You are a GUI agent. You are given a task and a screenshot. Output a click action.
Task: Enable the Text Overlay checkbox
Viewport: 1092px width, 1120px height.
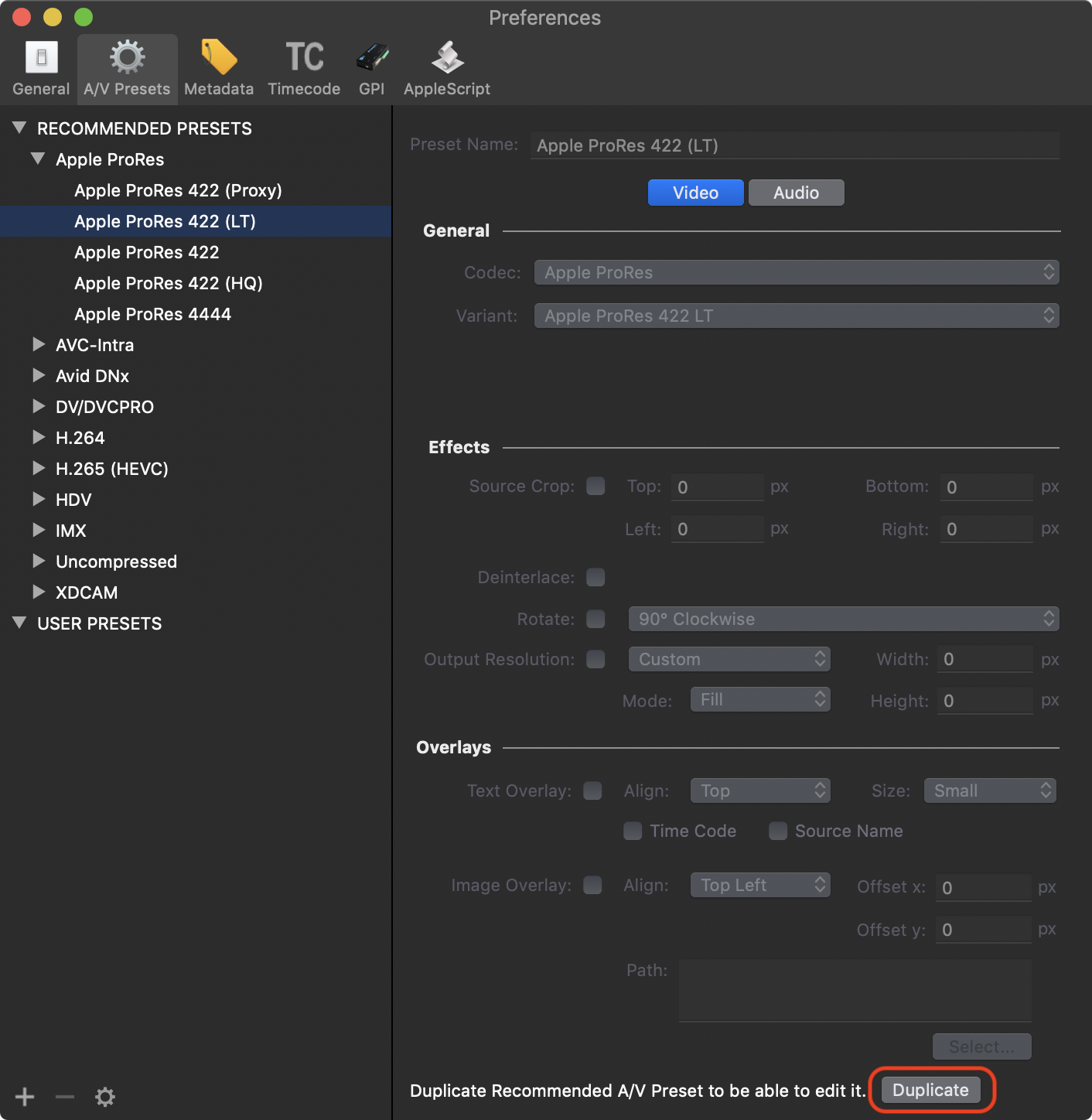[x=592, y=790]
